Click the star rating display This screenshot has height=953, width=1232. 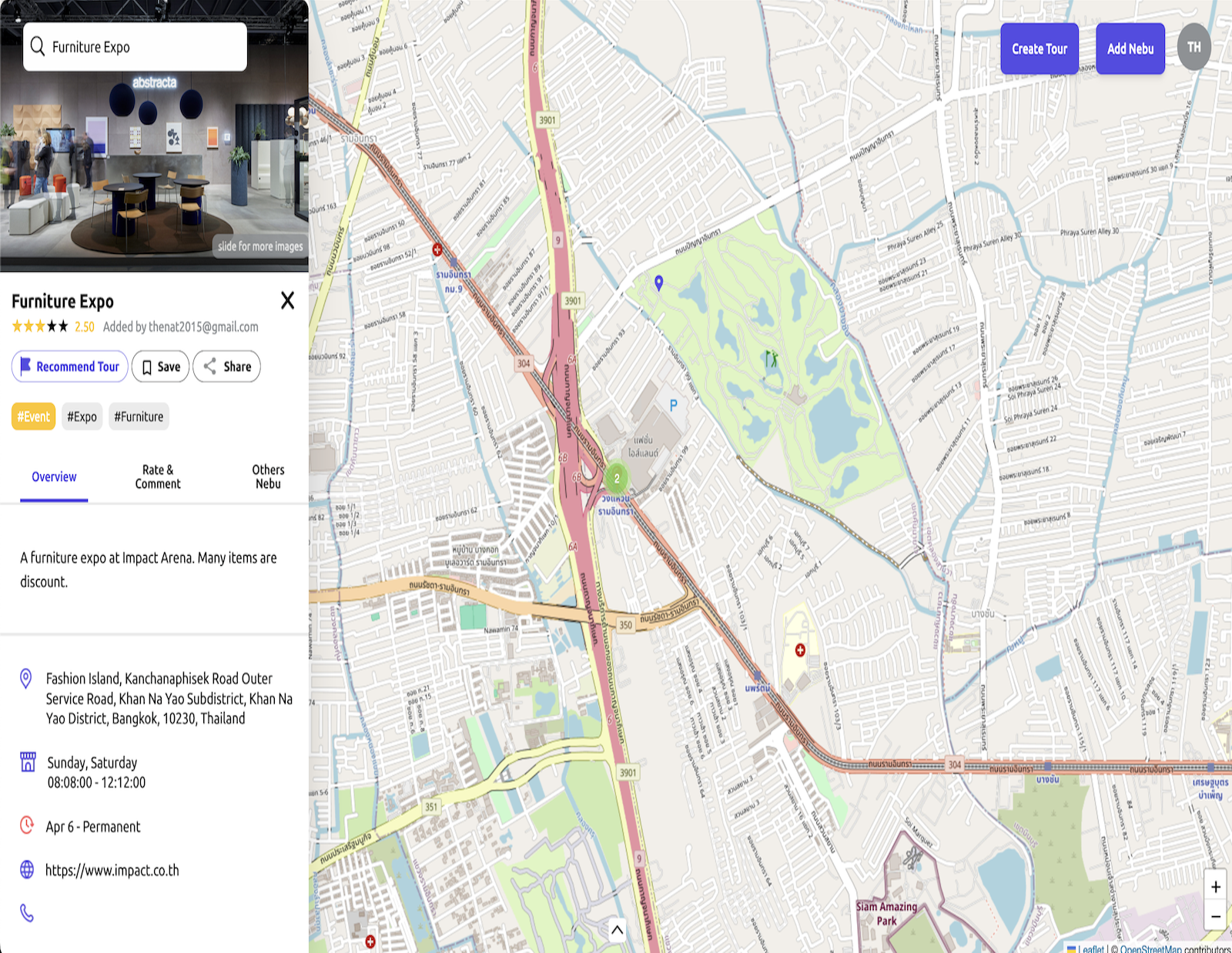click(40, 326)
